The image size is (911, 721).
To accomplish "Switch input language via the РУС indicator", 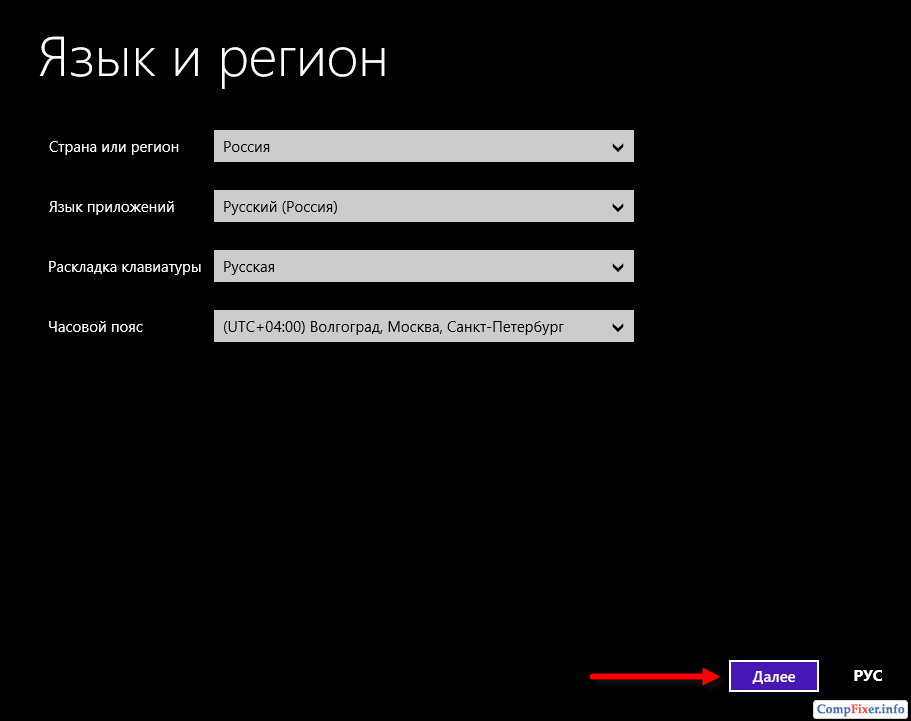I will [867, 676].
